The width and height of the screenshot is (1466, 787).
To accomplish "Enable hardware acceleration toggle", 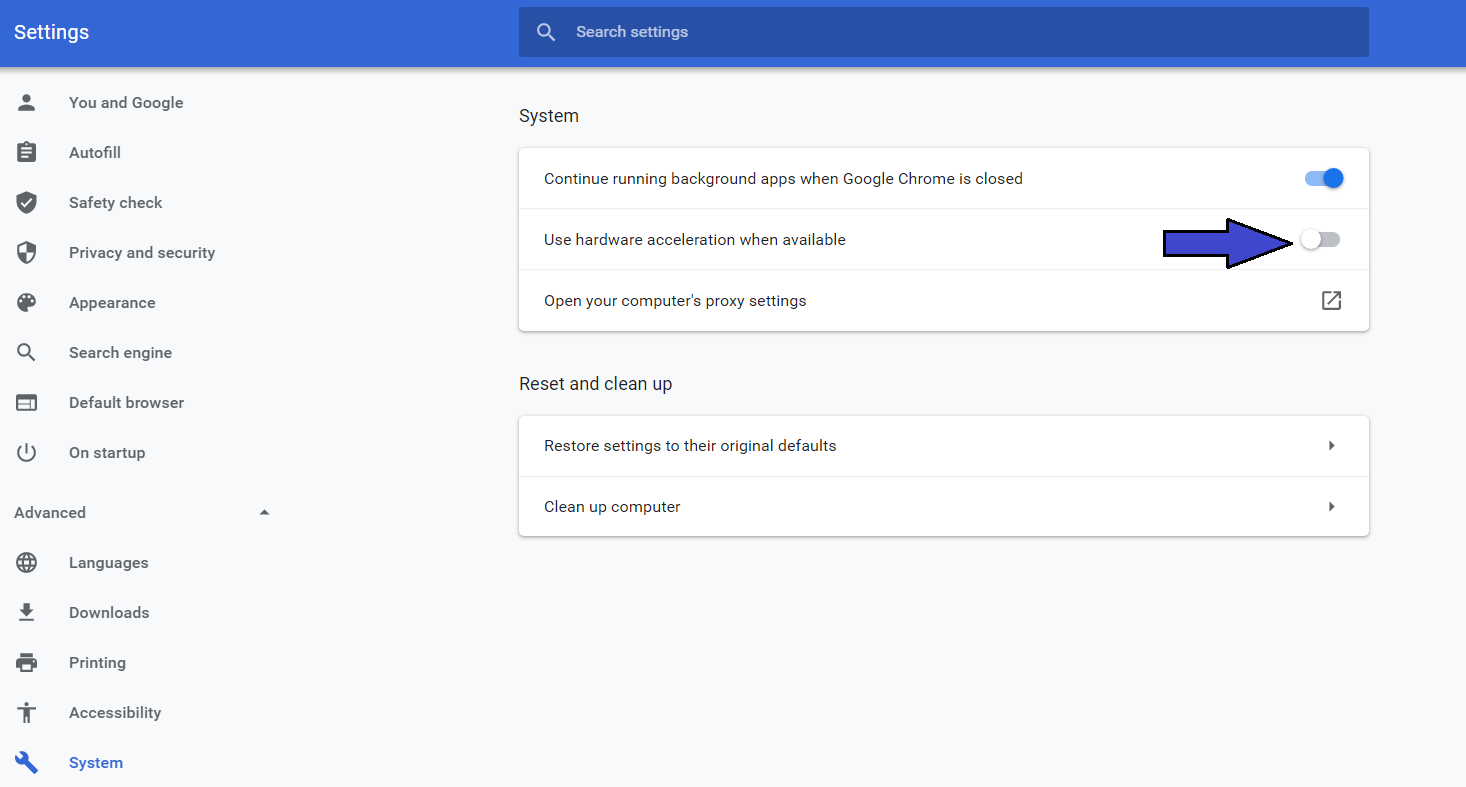I will point(1320,240).
